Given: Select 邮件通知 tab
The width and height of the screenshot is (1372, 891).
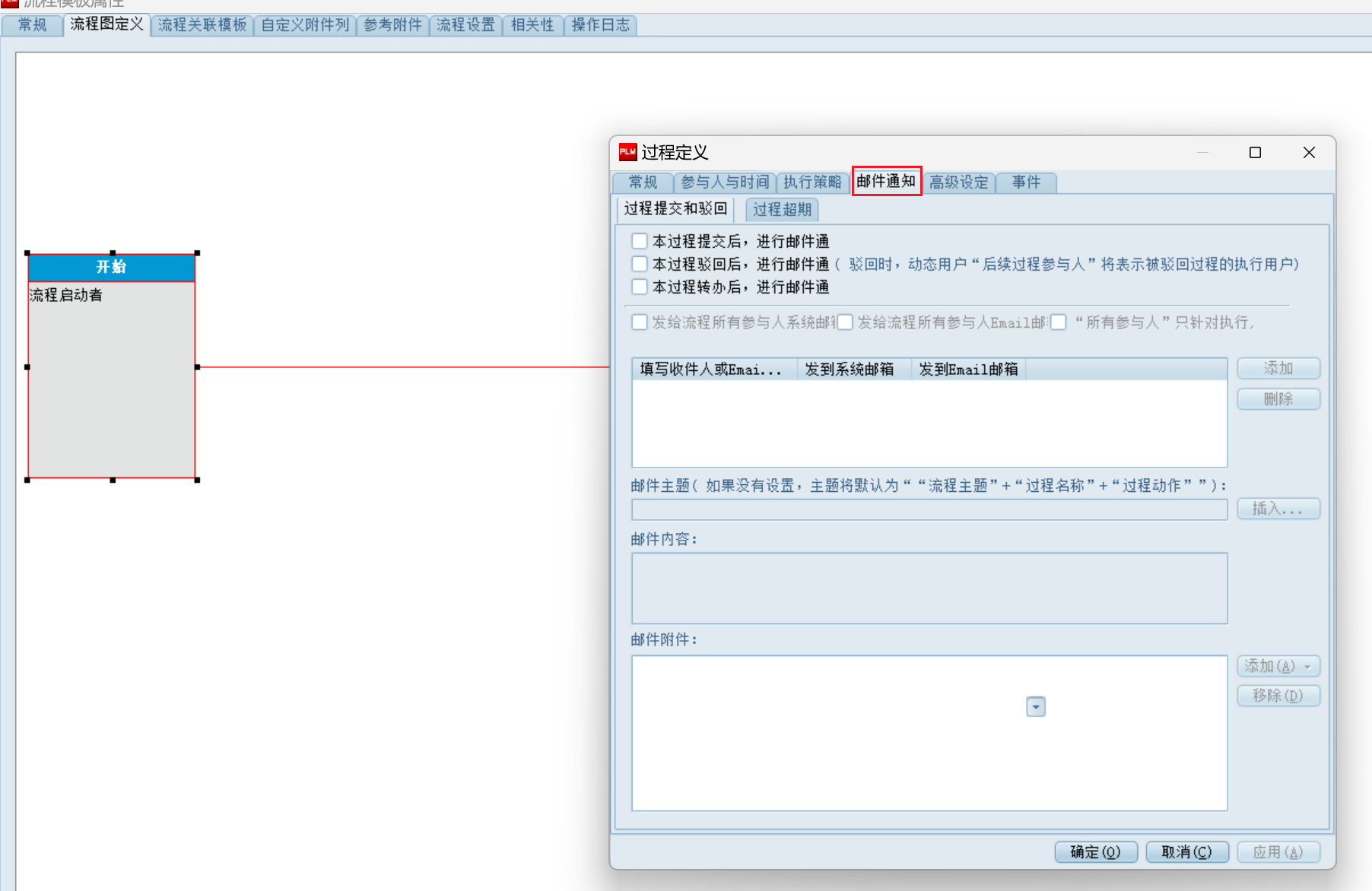Looking at the screenshot, I should pyautogui.click(x=887, y=181).
